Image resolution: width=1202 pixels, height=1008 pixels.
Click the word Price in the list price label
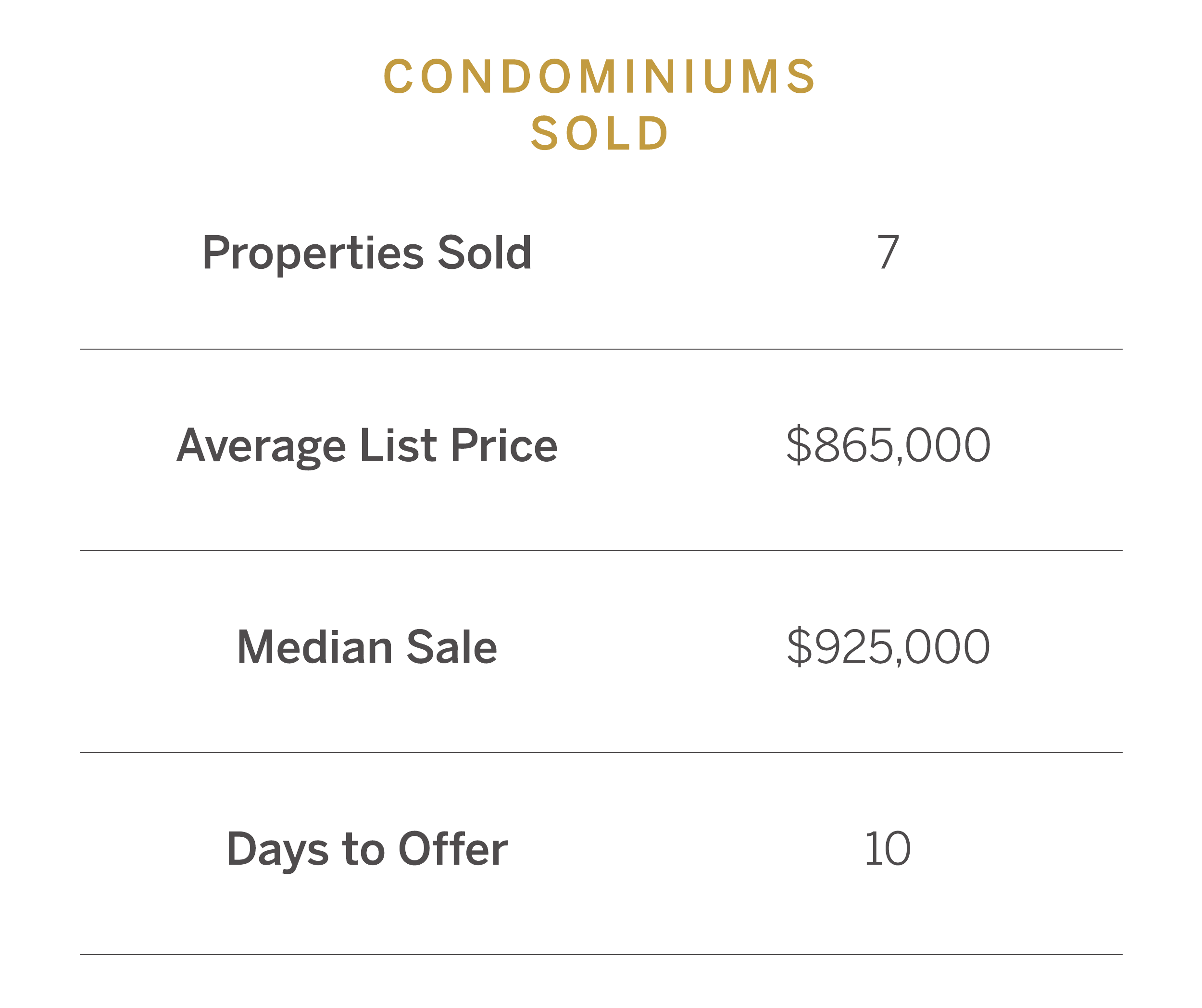pyautogui.click(x=504, y=445)
